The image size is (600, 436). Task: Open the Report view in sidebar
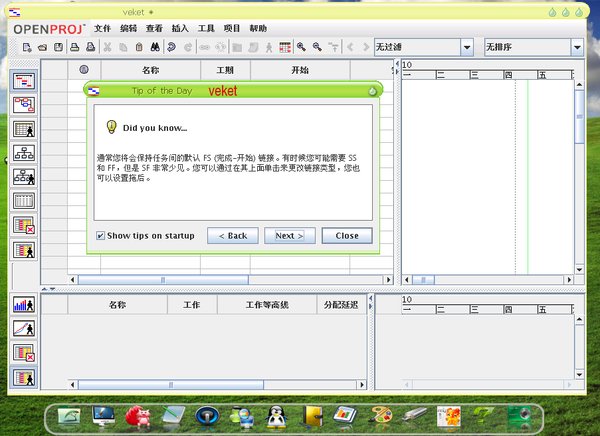pos(24,201)
